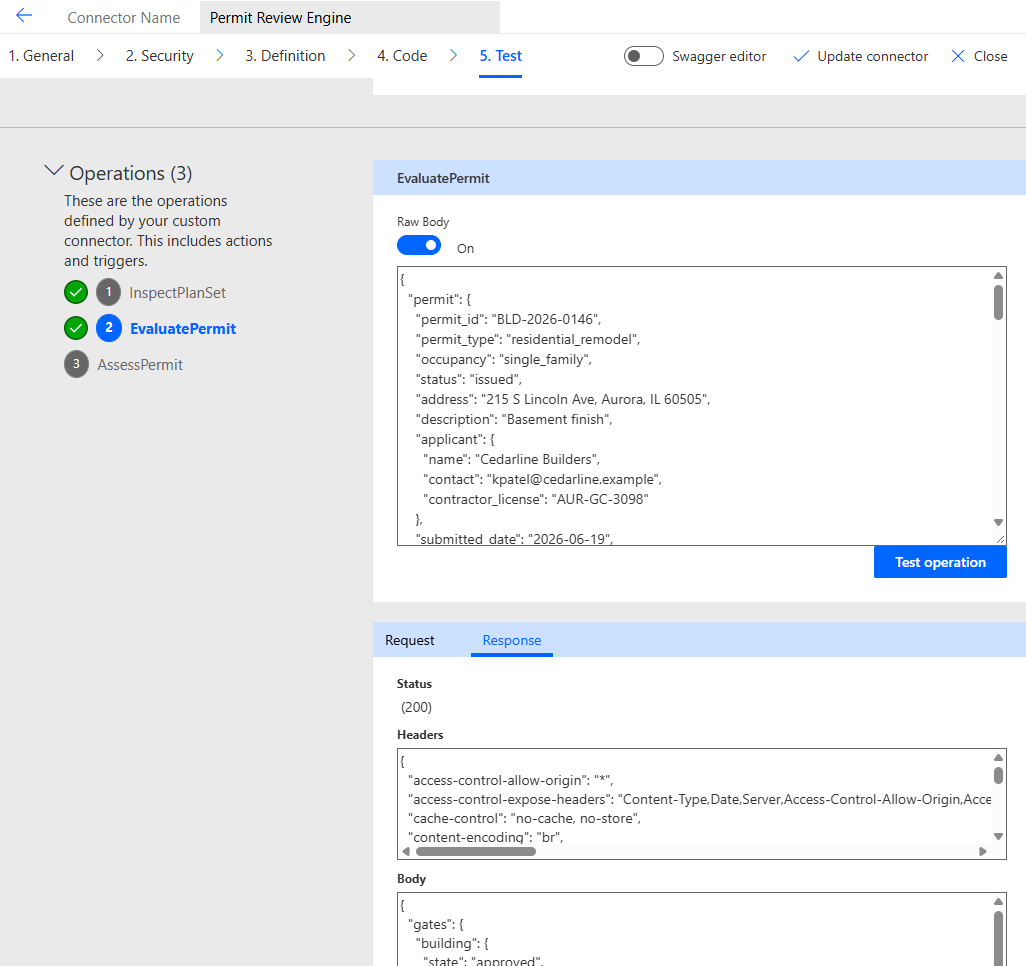Select the Response tab
1026x966 pixels.
pyautogui.click(x=512, y=640)
